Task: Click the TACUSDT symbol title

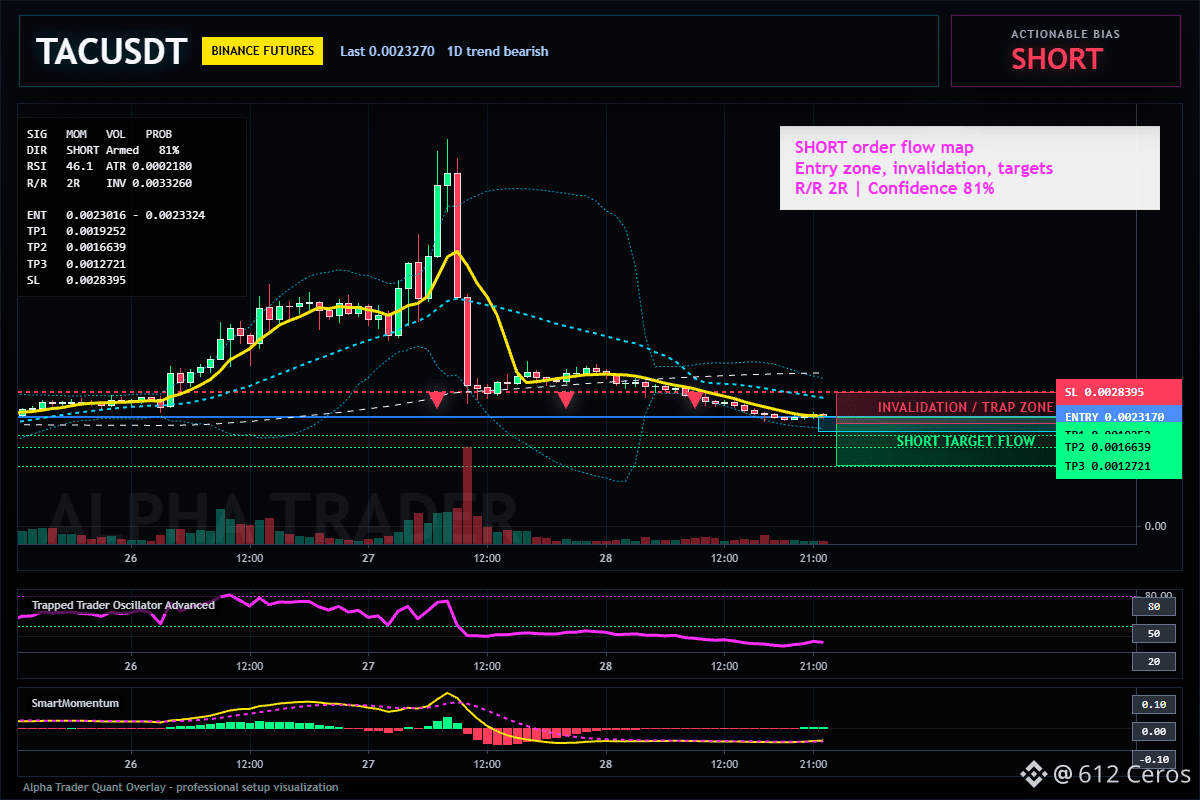Action: click(x=111, y=52)
